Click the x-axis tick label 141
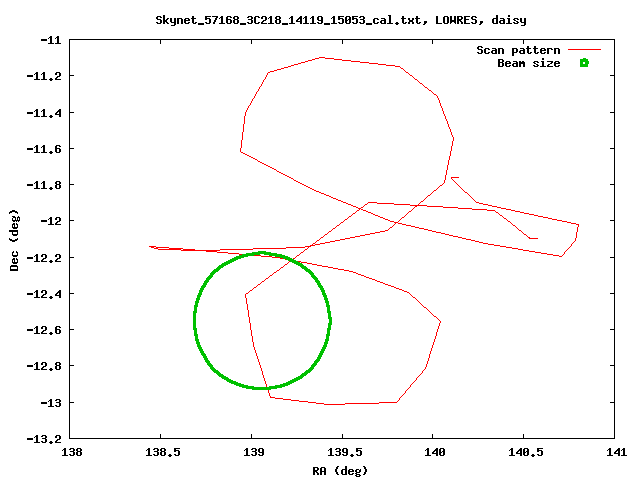This screenshot has height=480, width=640. pos(616,452)
